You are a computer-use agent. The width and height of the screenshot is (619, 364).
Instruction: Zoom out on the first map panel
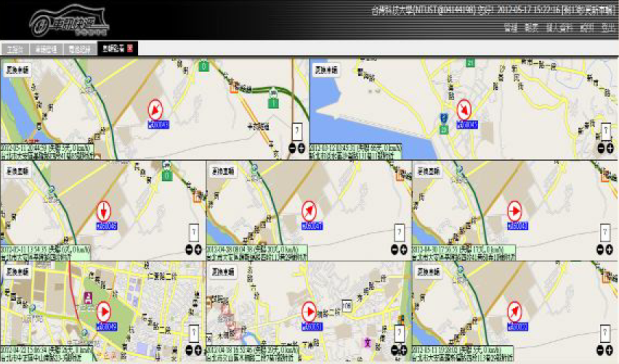pos(292,148)
